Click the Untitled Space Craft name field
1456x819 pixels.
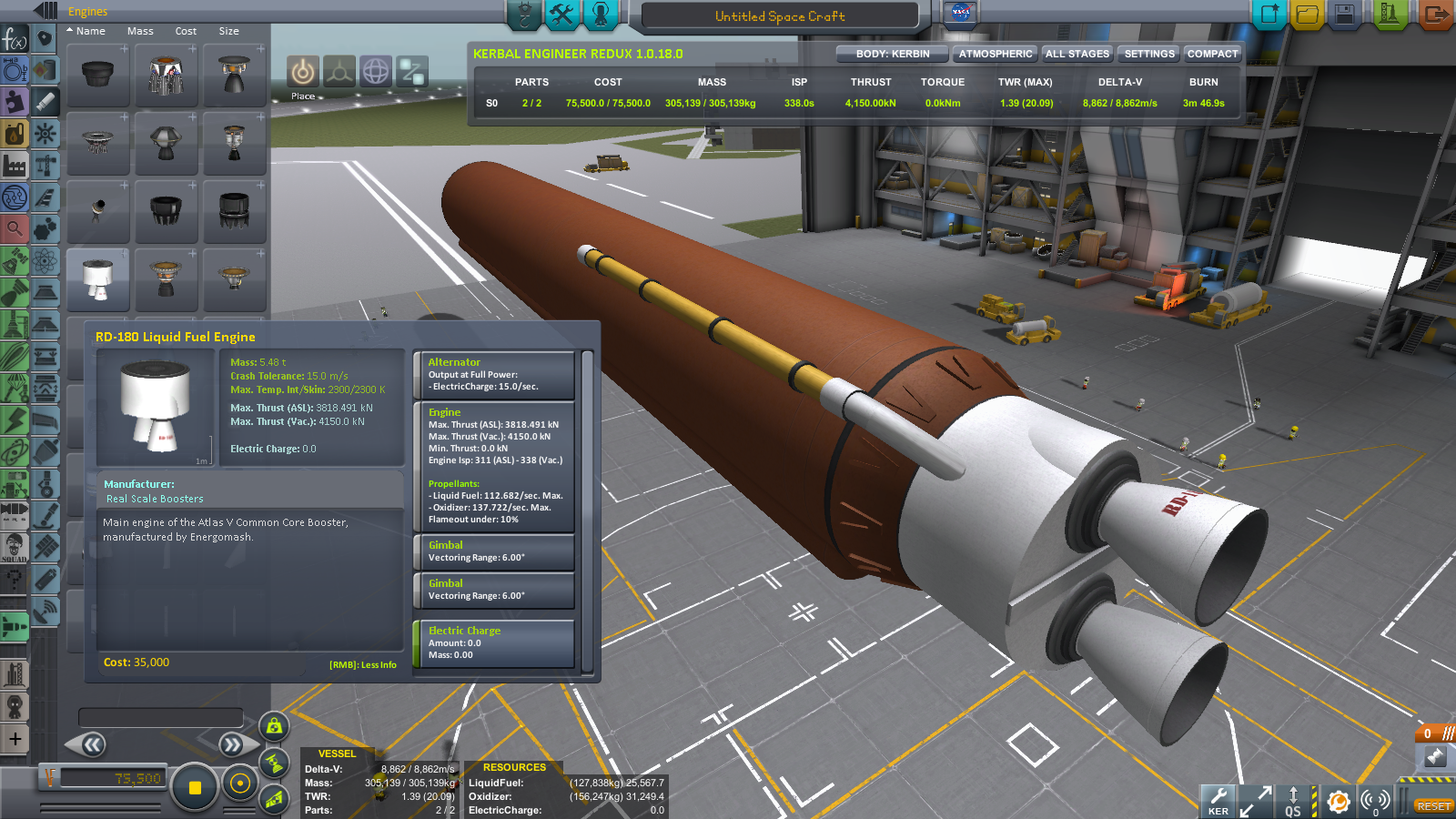tap(780, 16)
